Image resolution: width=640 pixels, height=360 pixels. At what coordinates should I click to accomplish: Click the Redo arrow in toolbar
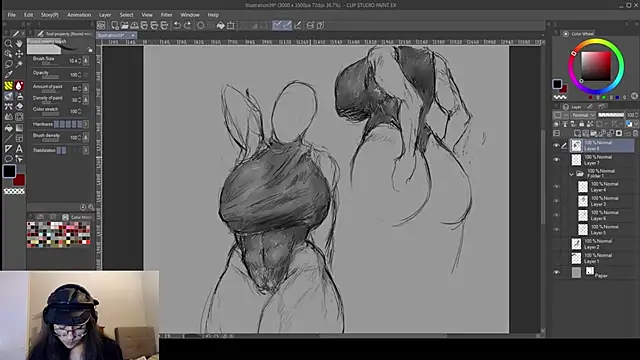pyautogui.click(x=187, y=25)
